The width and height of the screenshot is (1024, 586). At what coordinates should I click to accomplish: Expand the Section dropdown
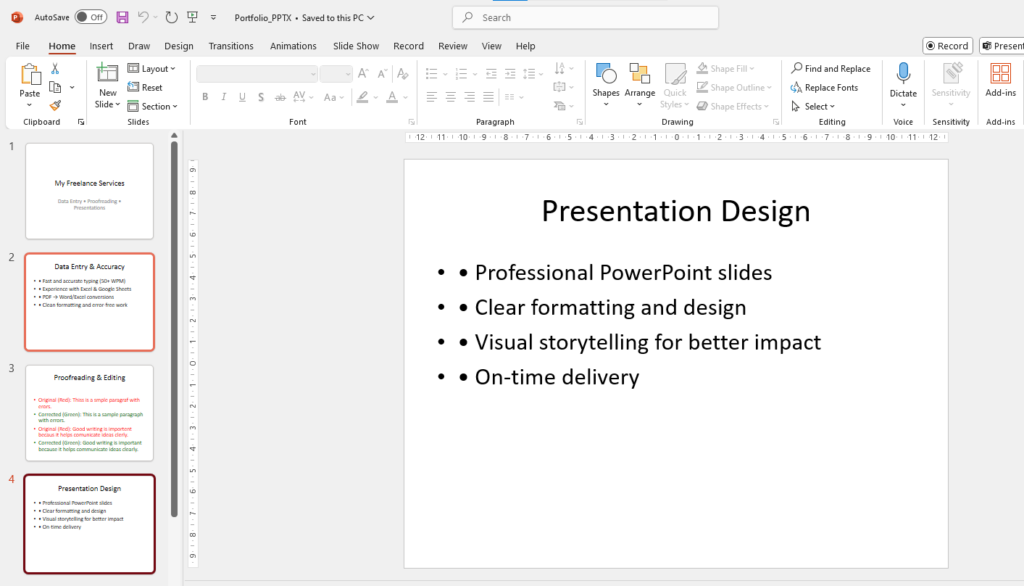pyautogui.click(x=152, y=106)
